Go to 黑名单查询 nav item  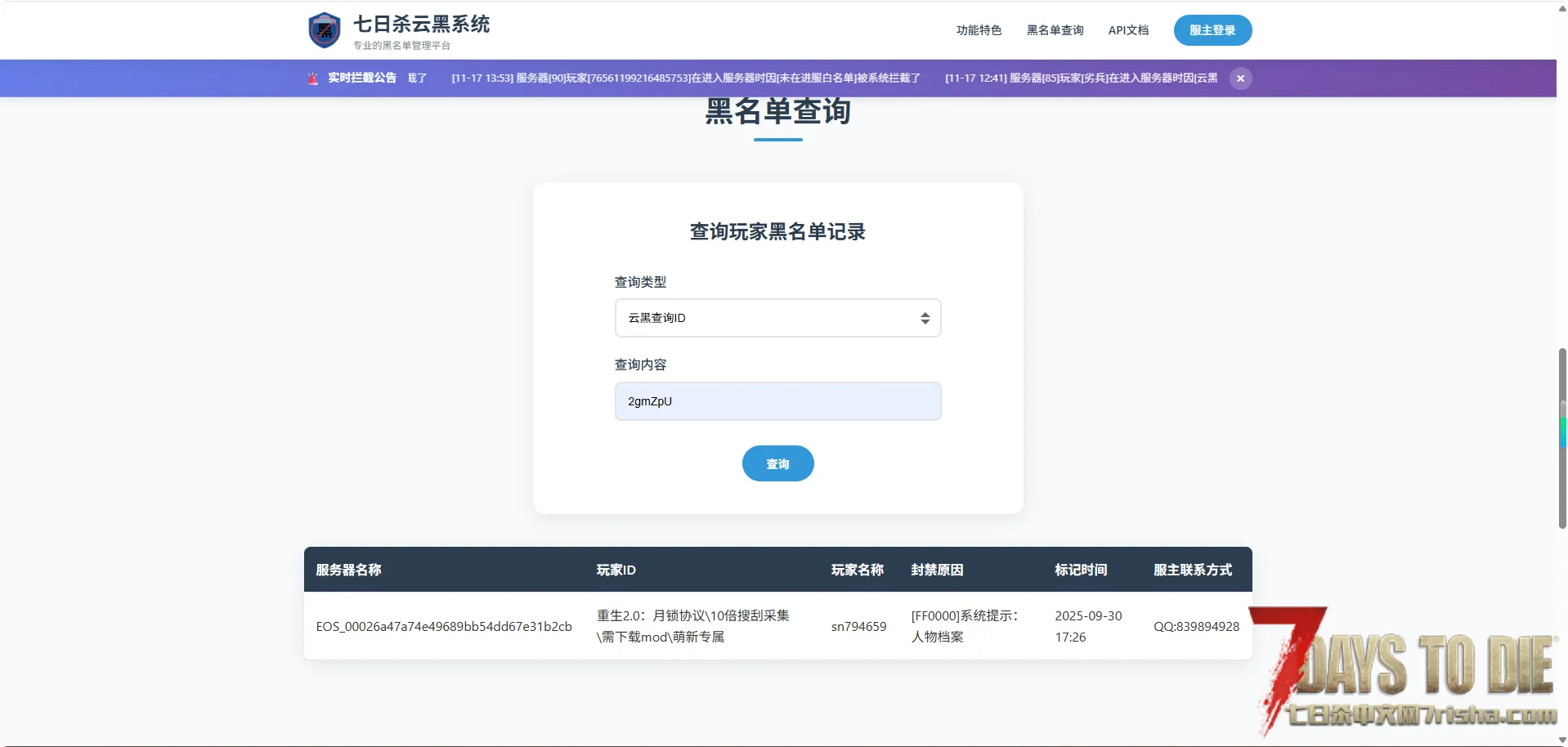[x=1055, y=30]
